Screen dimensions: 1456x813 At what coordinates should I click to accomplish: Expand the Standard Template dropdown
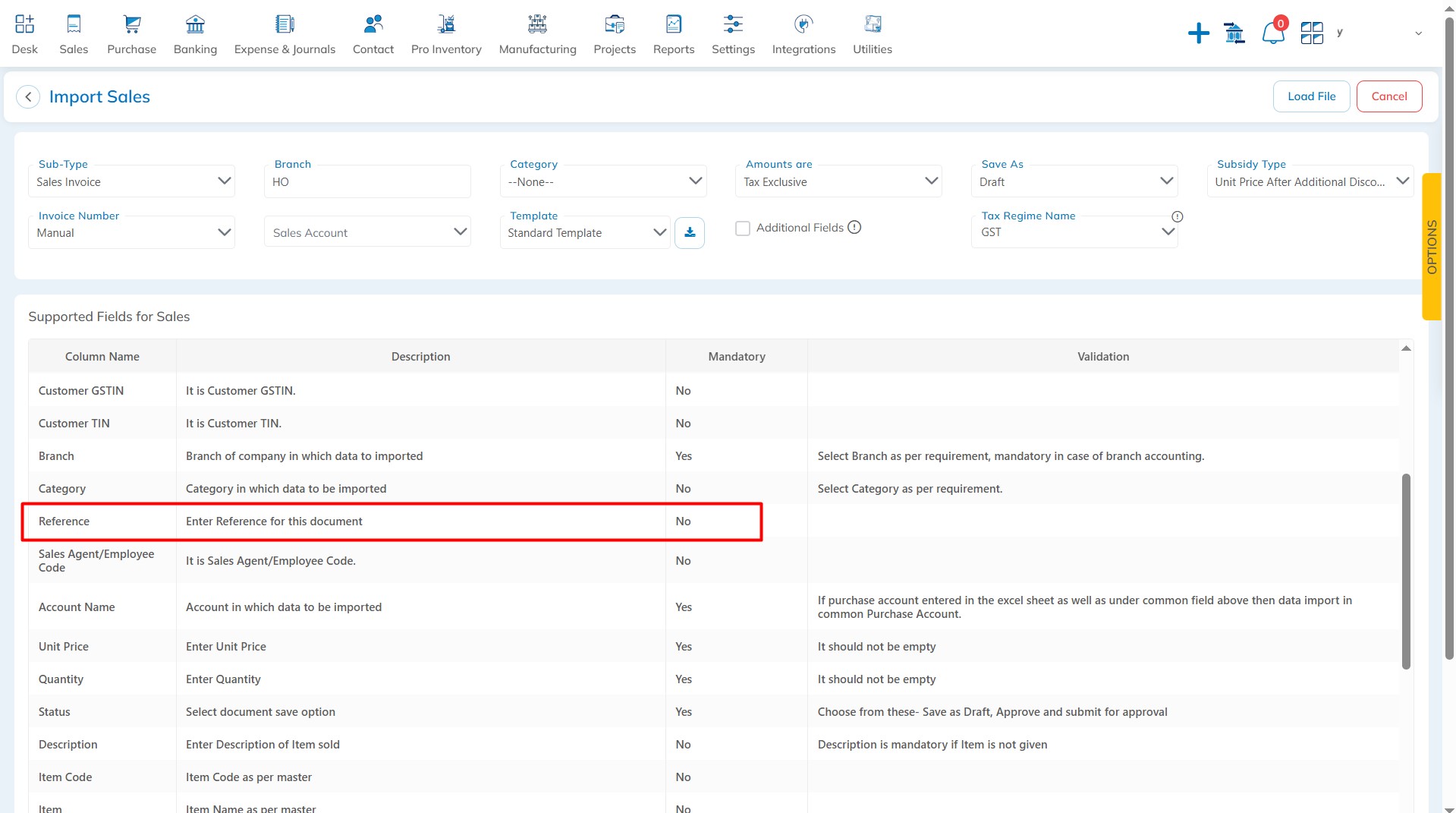[x=585, y=232]
